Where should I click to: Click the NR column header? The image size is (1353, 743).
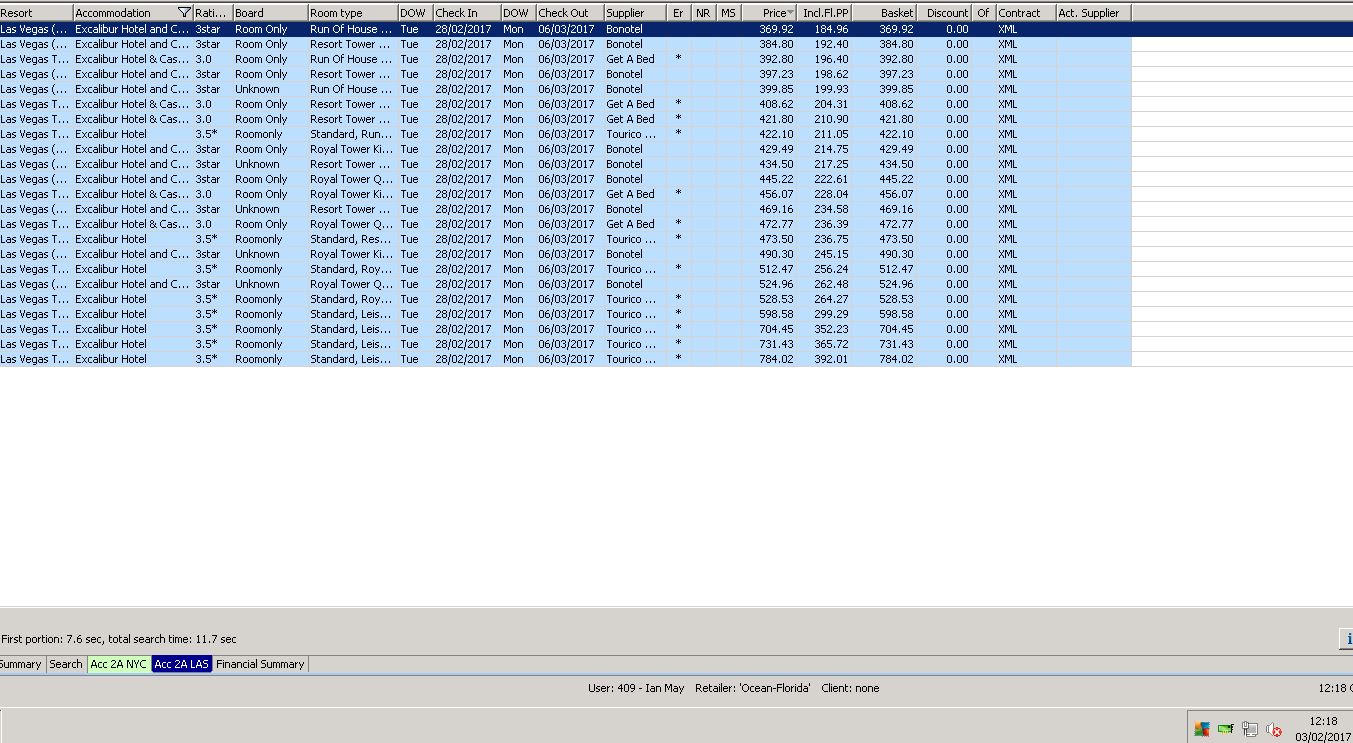coord(704,13)
